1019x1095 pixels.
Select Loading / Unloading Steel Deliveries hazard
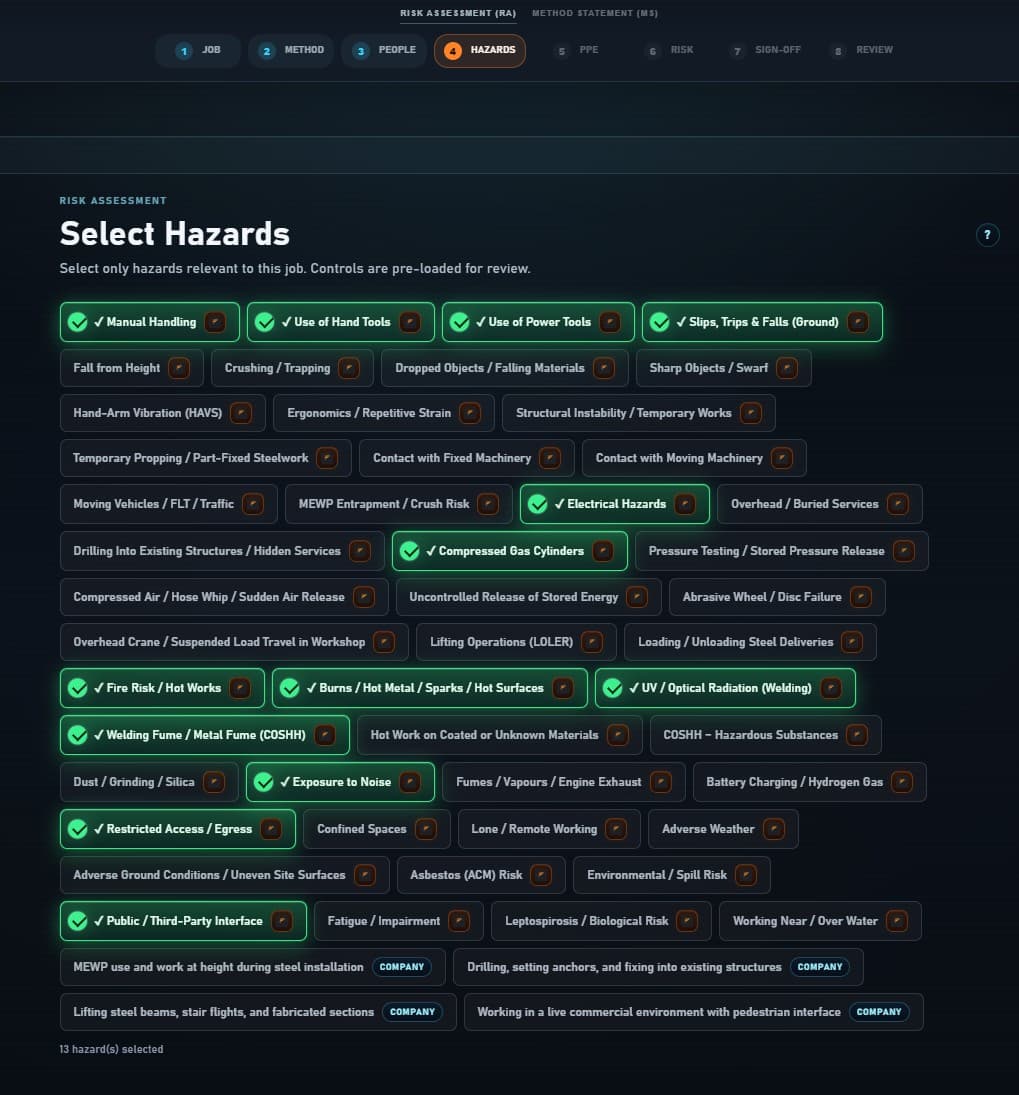751,642
